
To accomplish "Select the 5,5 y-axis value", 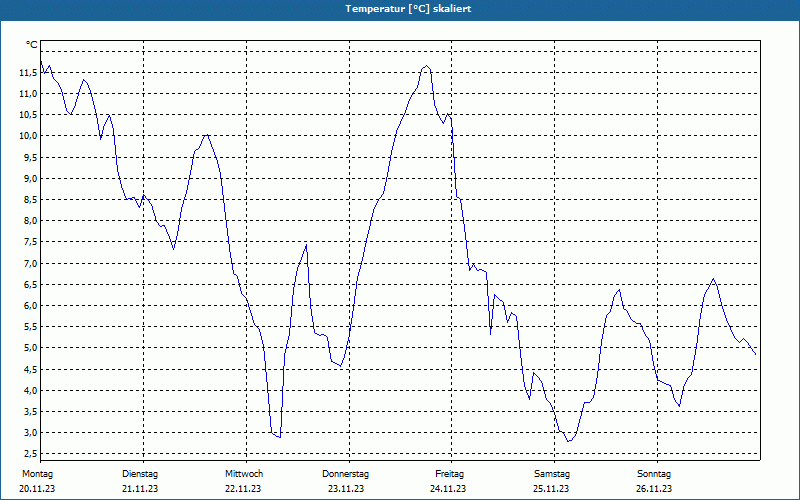I will click(x=30, y=327).
